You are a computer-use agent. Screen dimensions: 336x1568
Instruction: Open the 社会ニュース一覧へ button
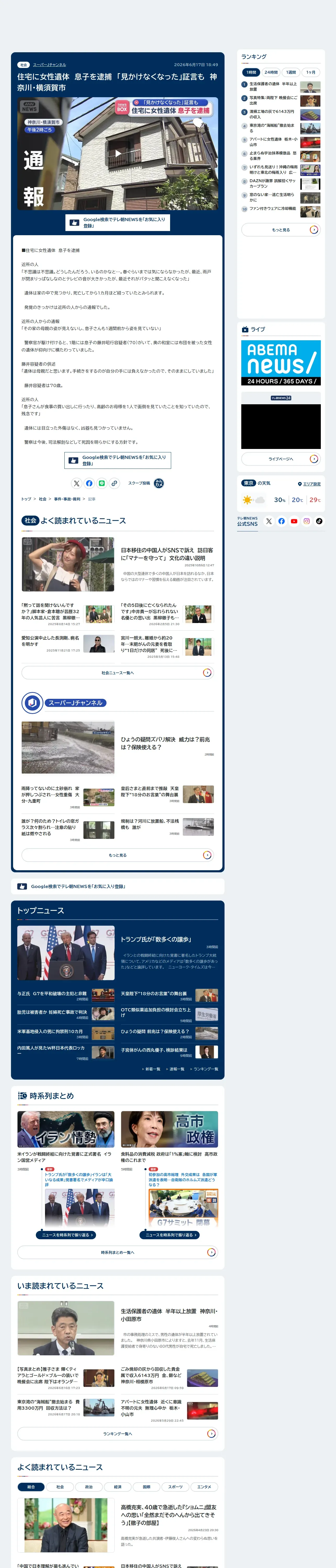(x=118, y=673)
